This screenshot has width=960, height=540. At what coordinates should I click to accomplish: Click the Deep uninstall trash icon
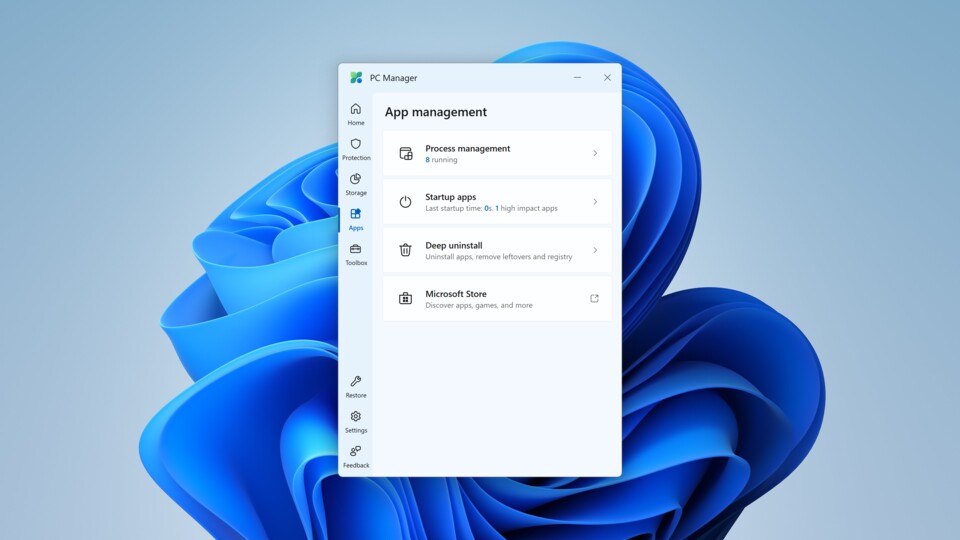tap(405, 250)
